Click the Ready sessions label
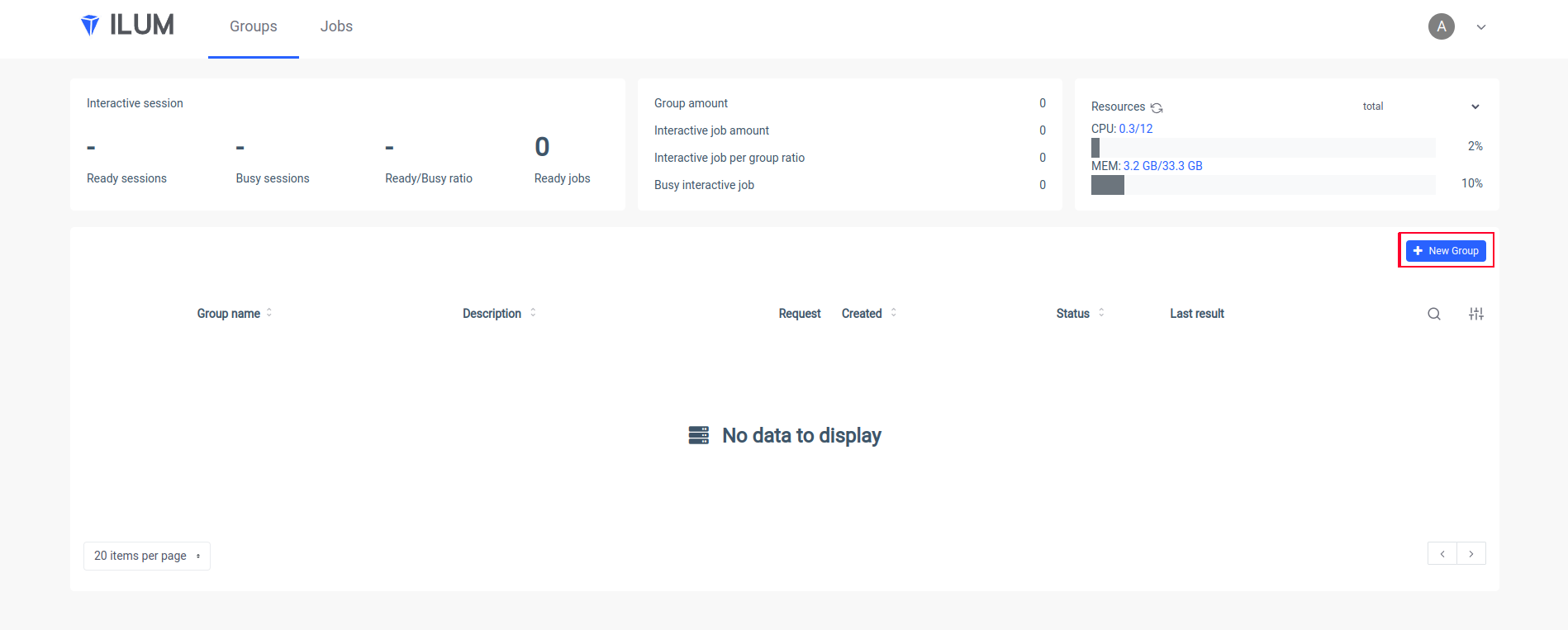Image resolution: width=1568 pixels, height=630 pixels. pos(126,178)
